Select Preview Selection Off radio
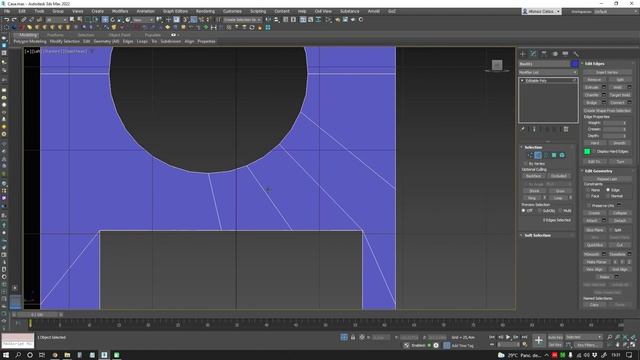Image resolution: width=640 pixels, height=360 pixels. pyautogui.click(x=523, y=211)
